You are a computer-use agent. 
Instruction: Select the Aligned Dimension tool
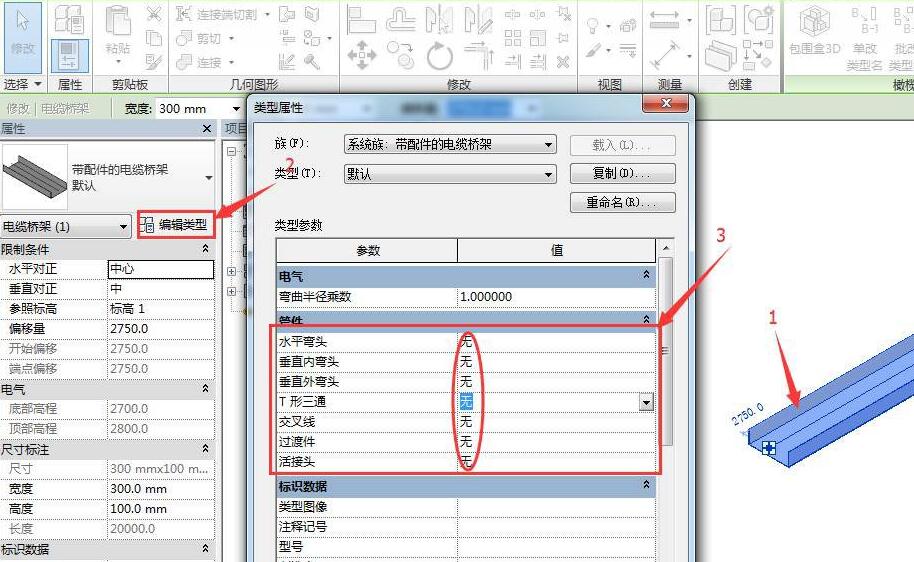tap(665, 55)
